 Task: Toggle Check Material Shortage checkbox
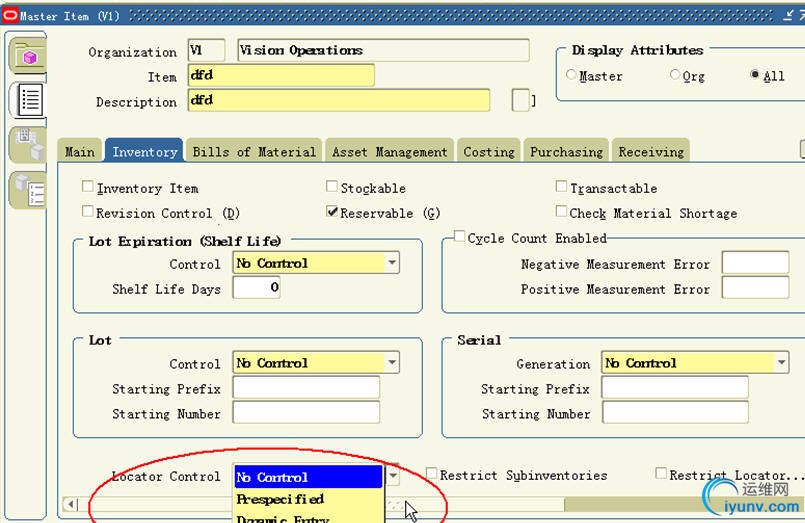[x=561, y=211]
